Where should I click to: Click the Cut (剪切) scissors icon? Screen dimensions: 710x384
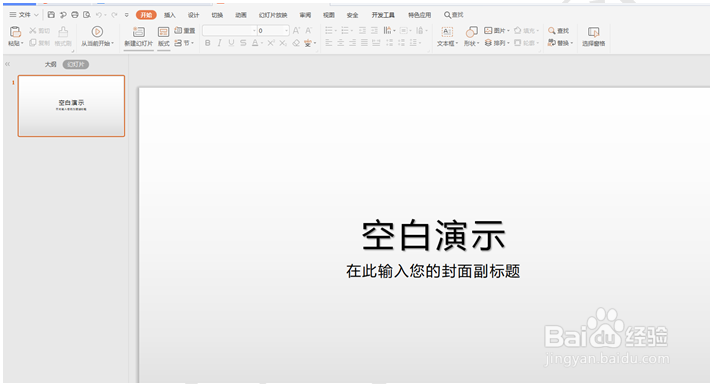33,30
